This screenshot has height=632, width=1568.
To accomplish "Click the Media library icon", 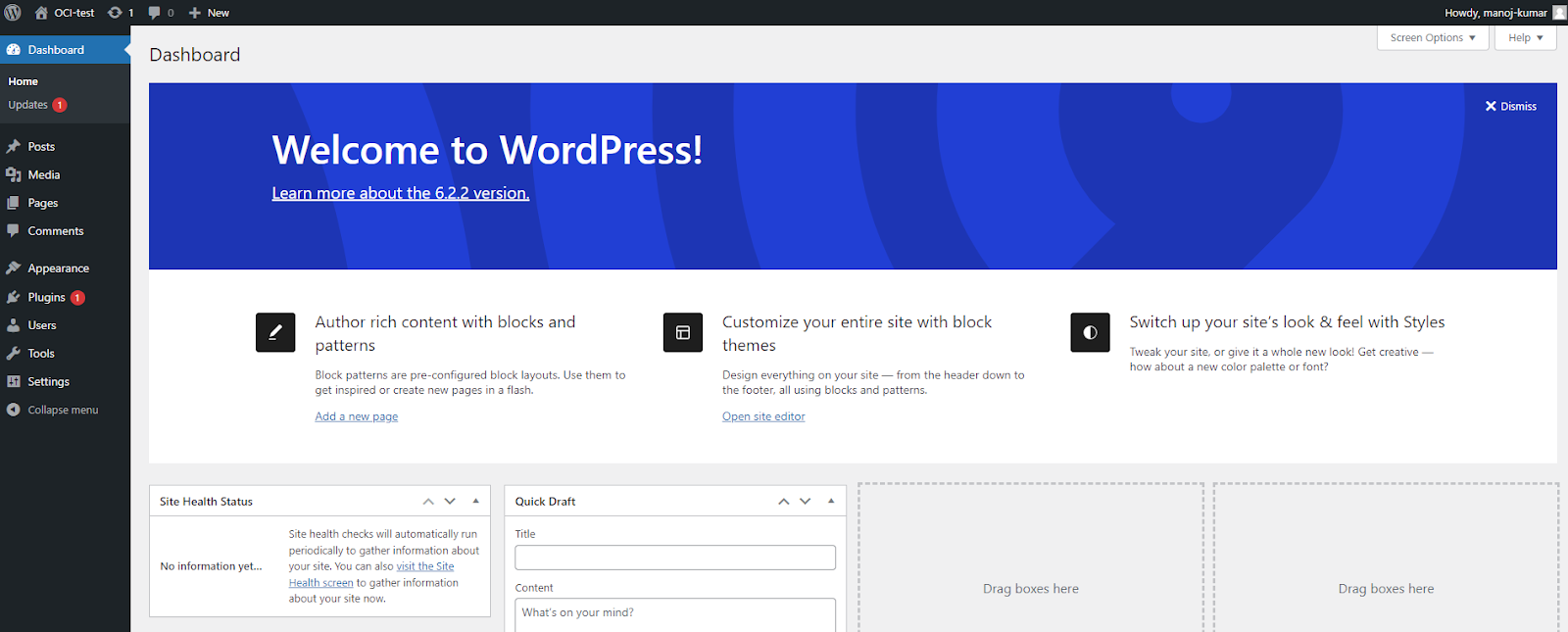I will tap(14, 174).
